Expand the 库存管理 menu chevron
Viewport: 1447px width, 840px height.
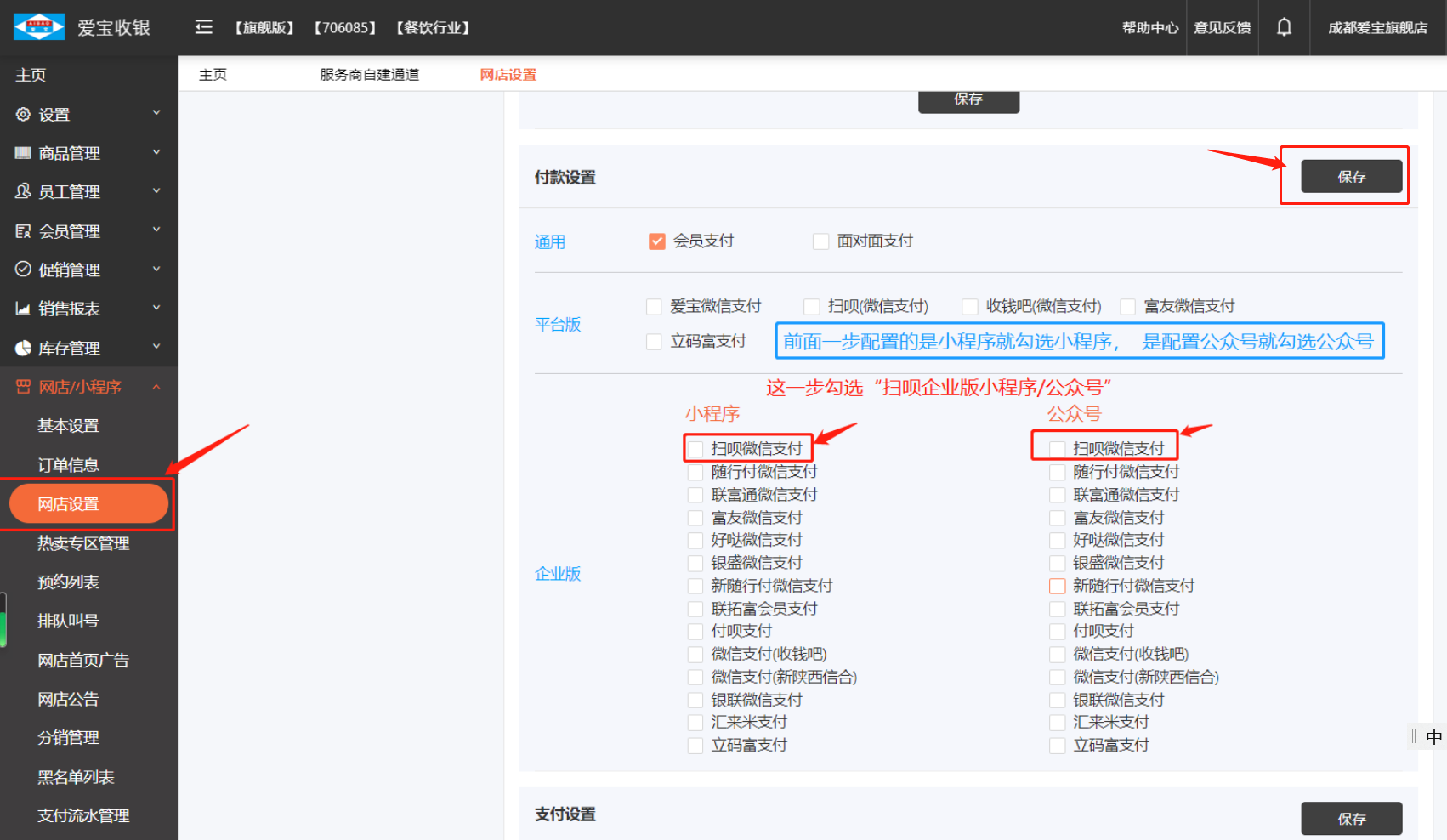point(156,346)
